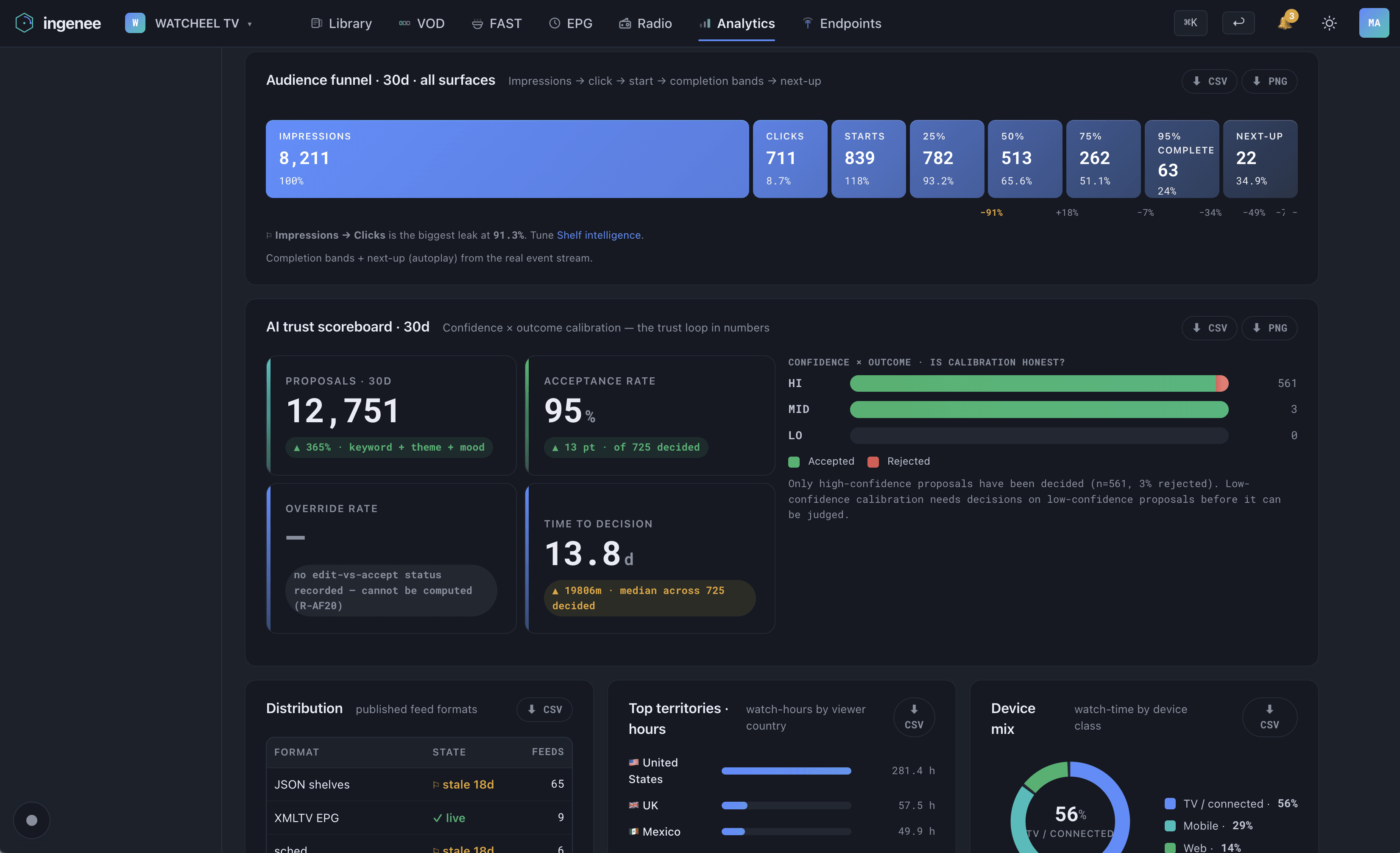Export Device mix CSV

[x=1269, y=717]
